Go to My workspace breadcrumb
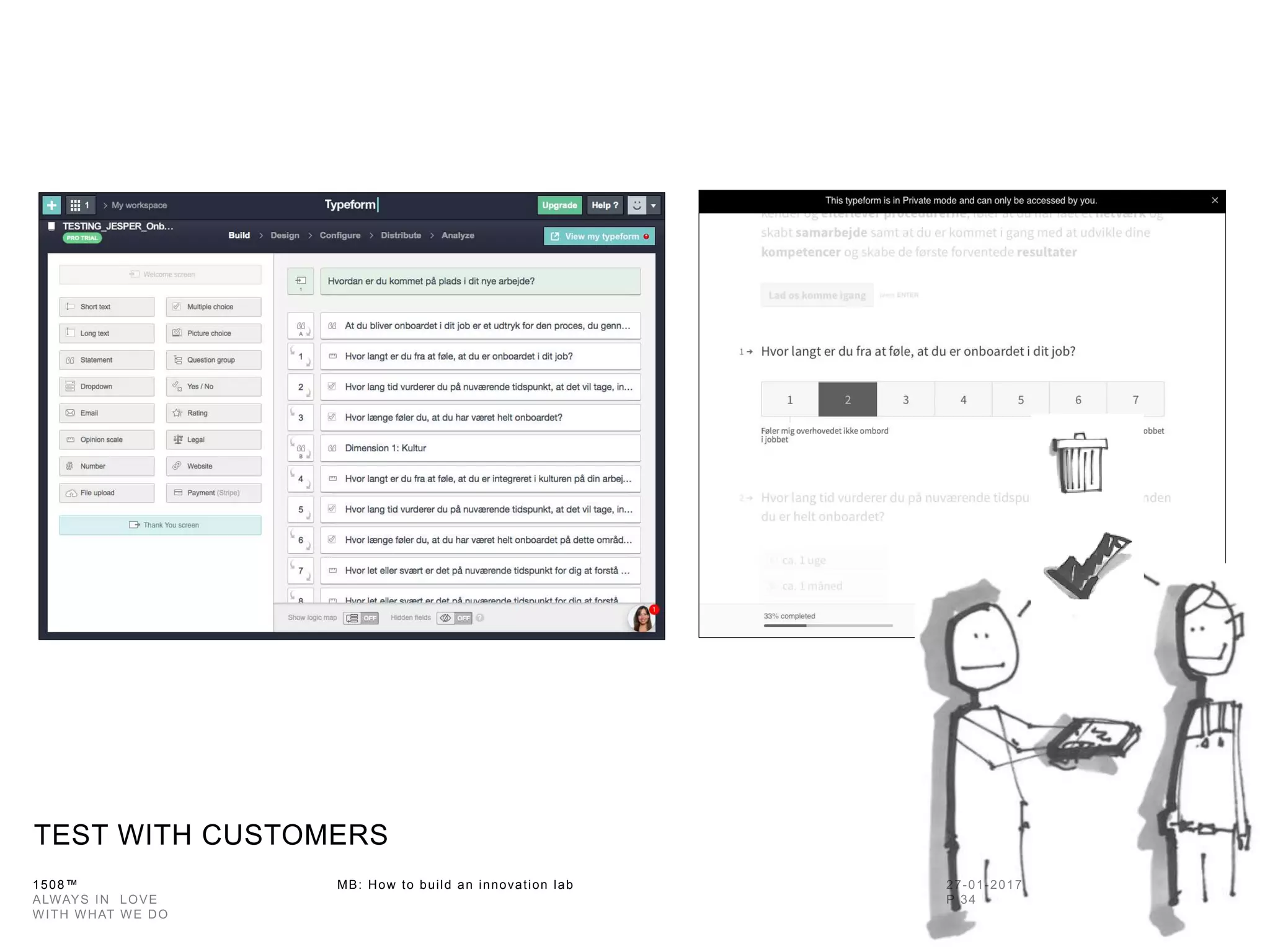 (x=139, y=205)
